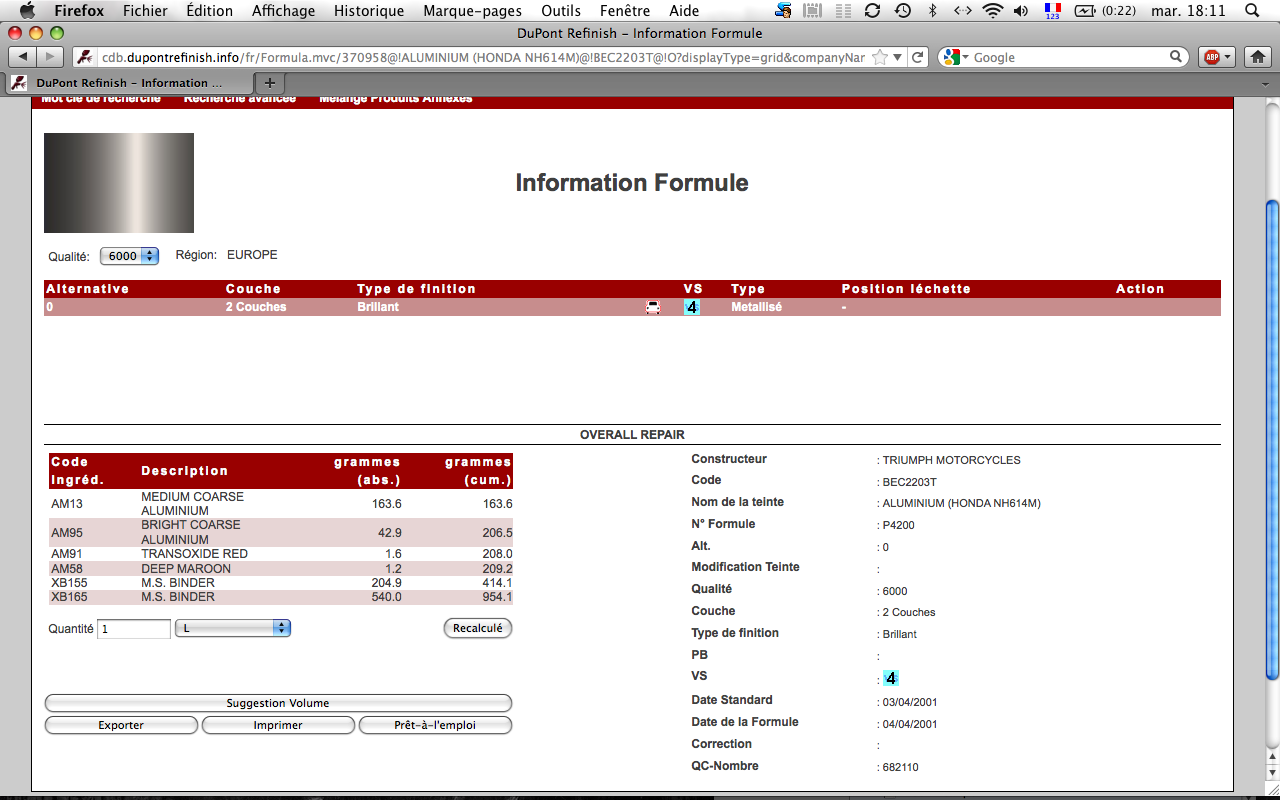Open the list all tabs arrow
The height and width of the screenshot is (800, 1280).
[1264, 83]
